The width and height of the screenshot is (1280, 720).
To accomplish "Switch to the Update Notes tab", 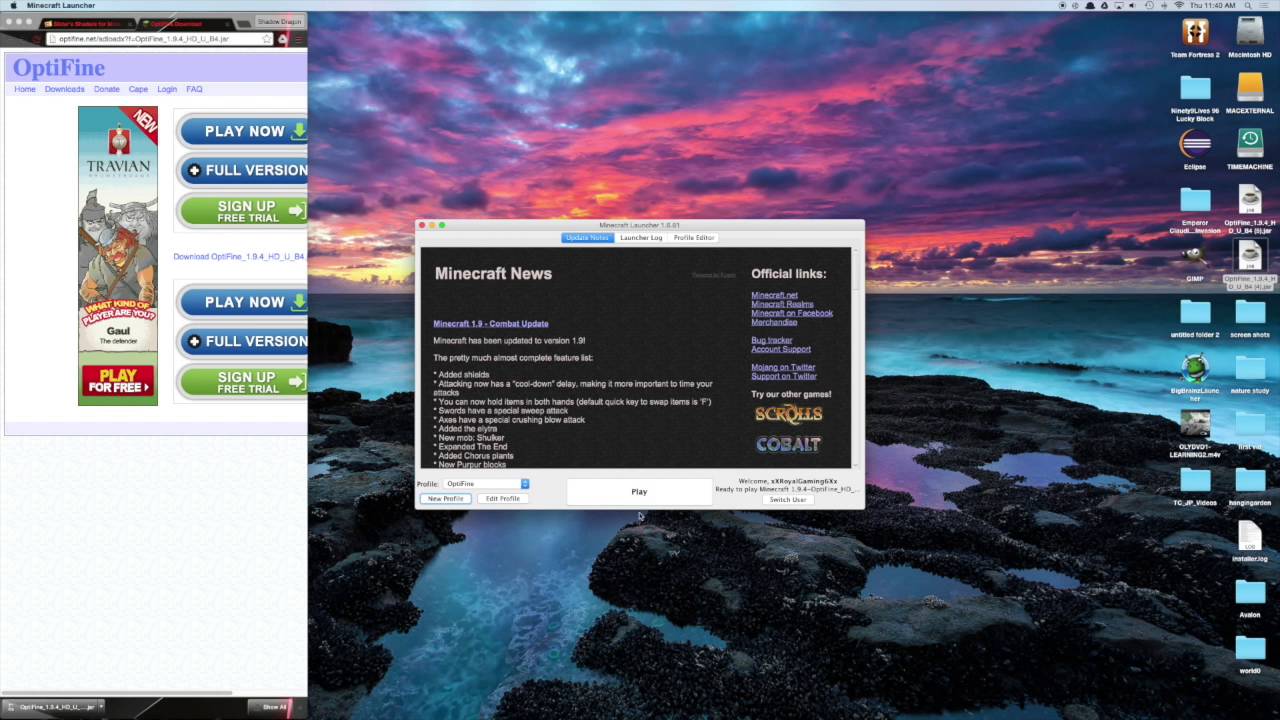I will point(587,238).
